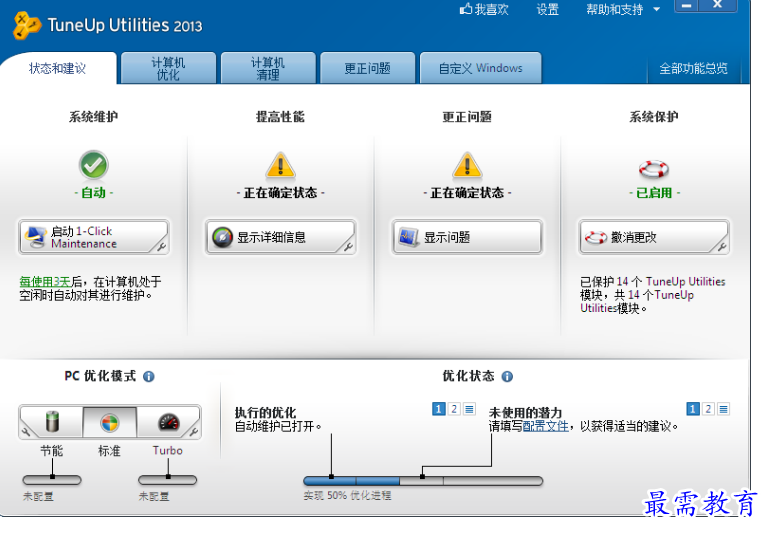Image resolution: width=766 pixels, height=535 pixels.
Task: Minimize the TuneUp Utilities window
Action: [687, 5]
